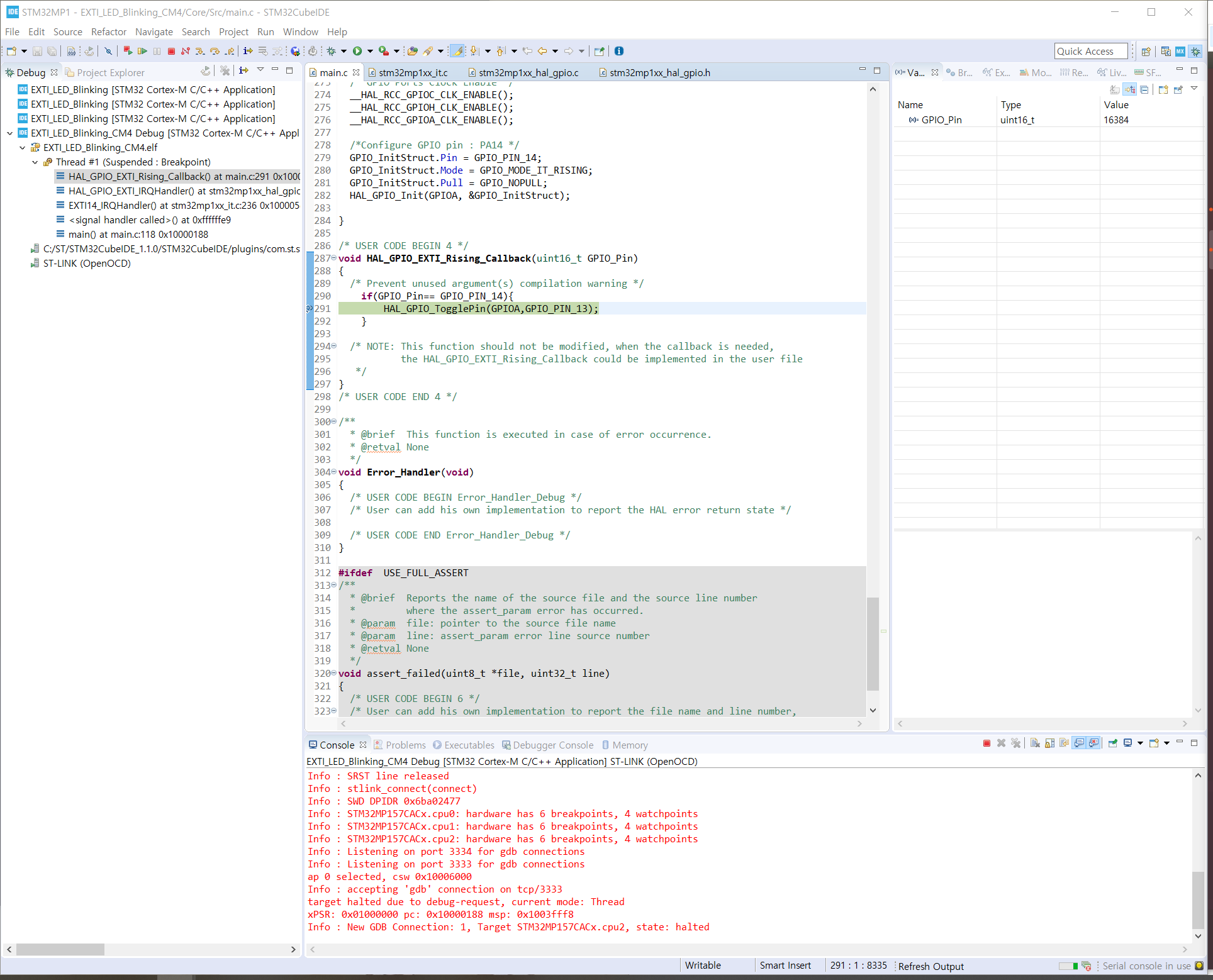
Task: Click the Save toolbar icon
Action: [x=37, y=51]
